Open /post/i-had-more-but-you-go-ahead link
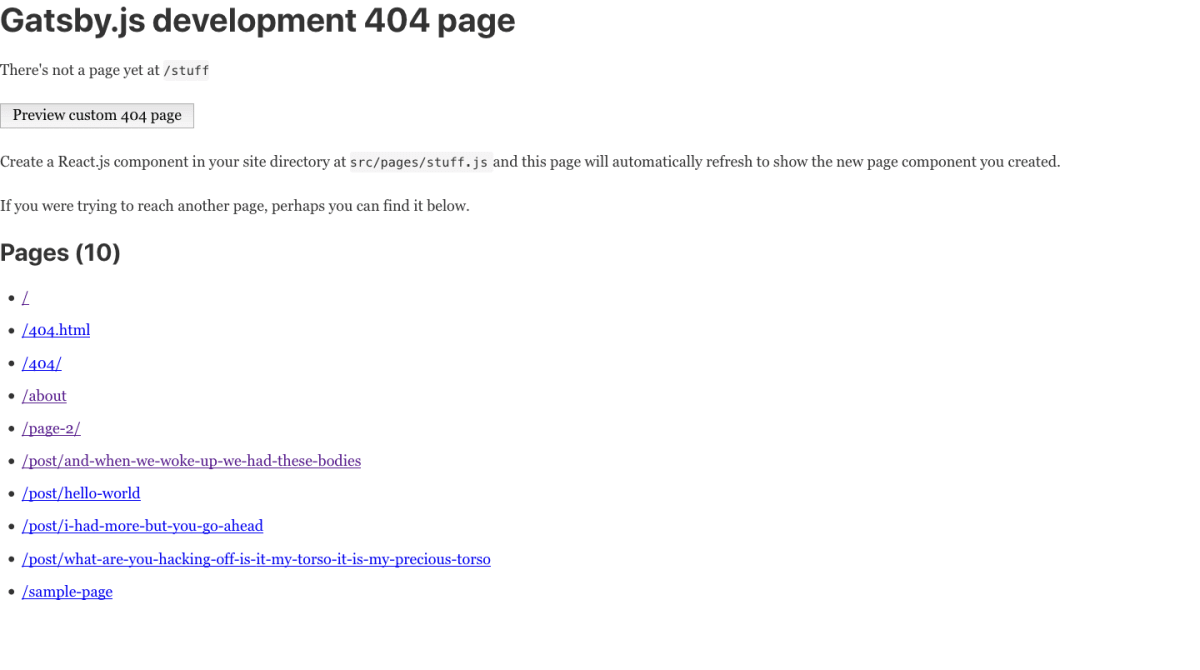The image size is (1200, 670). pos(142,526)
